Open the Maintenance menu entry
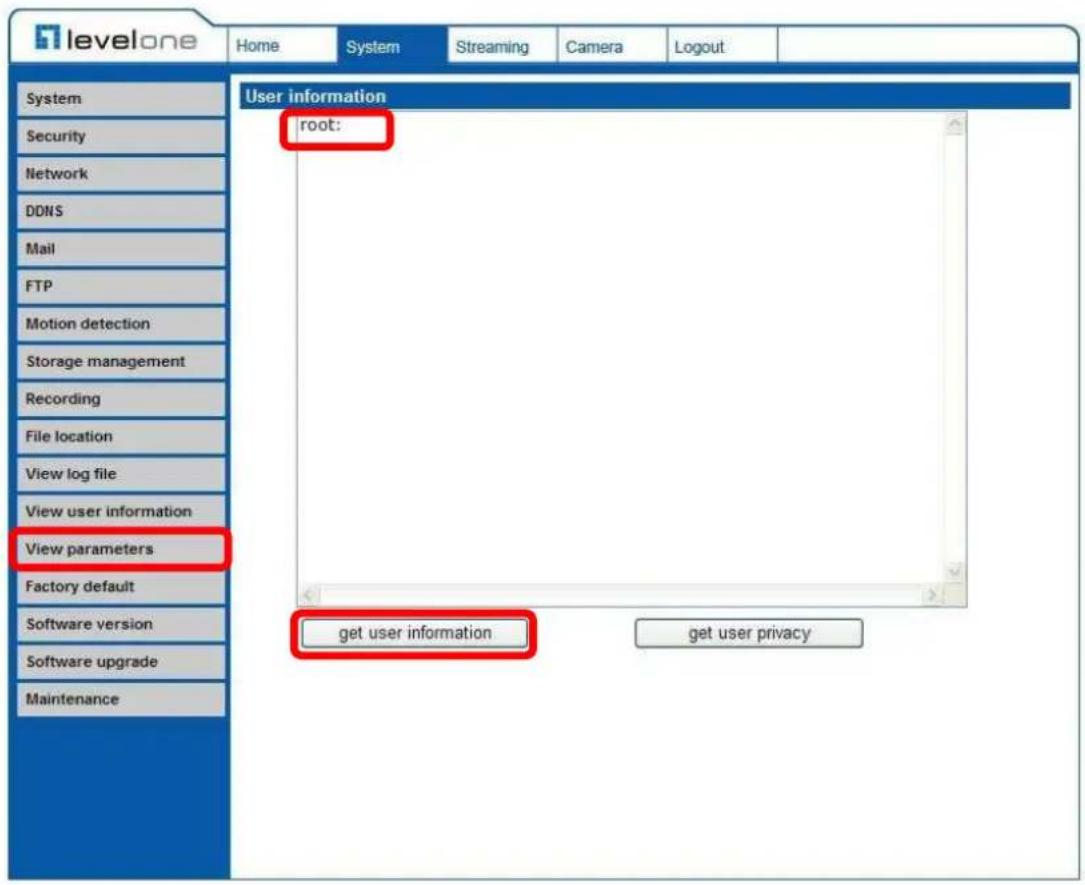The image size is (1085, 885). (121, 700)
